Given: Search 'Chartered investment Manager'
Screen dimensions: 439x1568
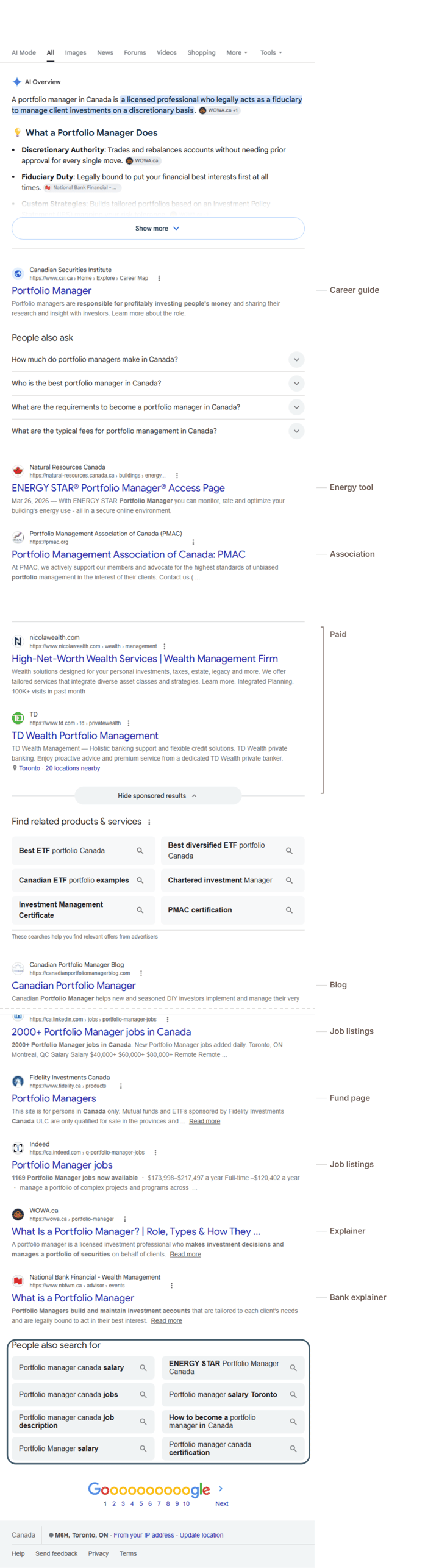Looking at the screenshot, I should (x=232, y=881).
